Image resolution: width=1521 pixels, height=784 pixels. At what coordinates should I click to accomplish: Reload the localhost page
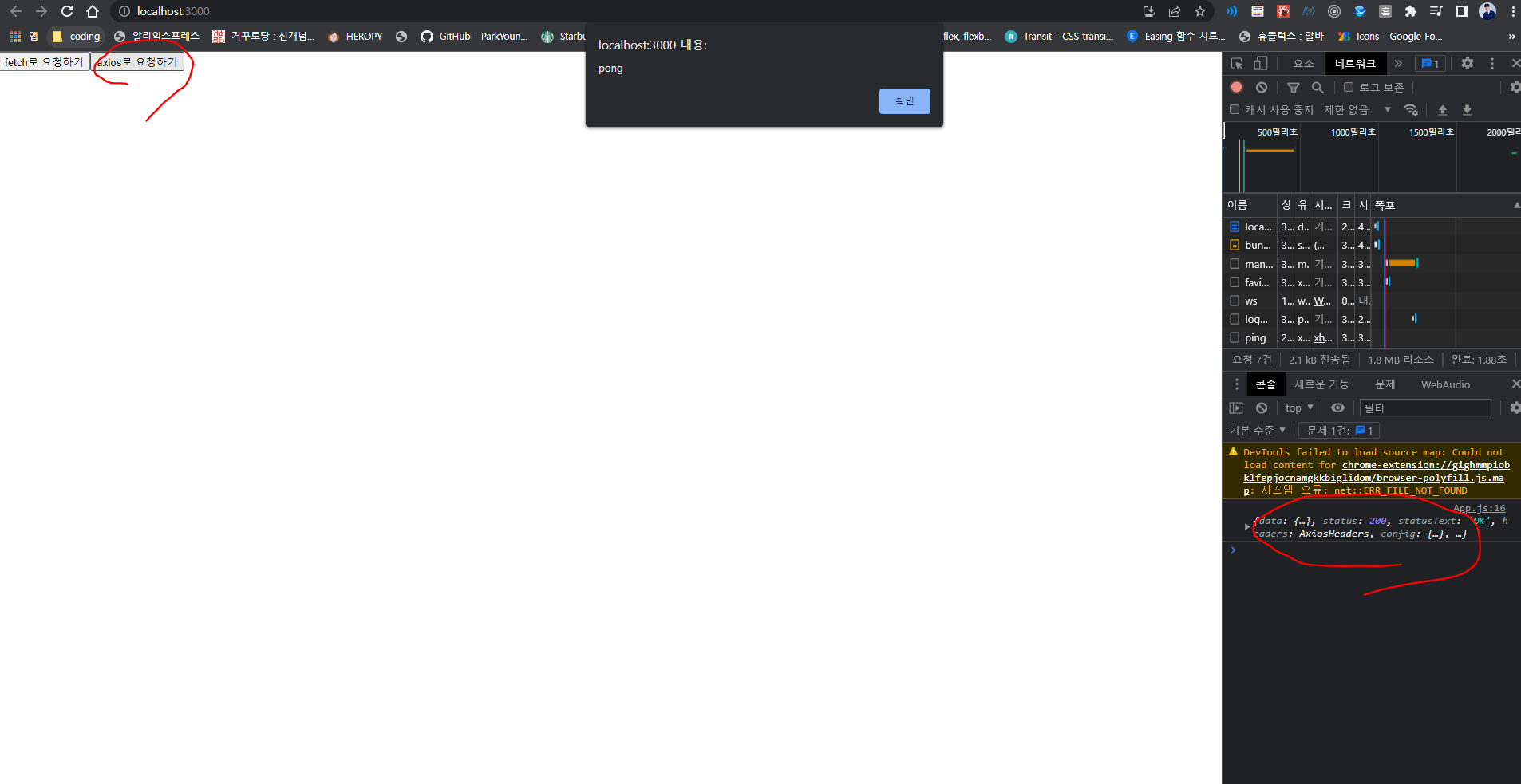67,11
